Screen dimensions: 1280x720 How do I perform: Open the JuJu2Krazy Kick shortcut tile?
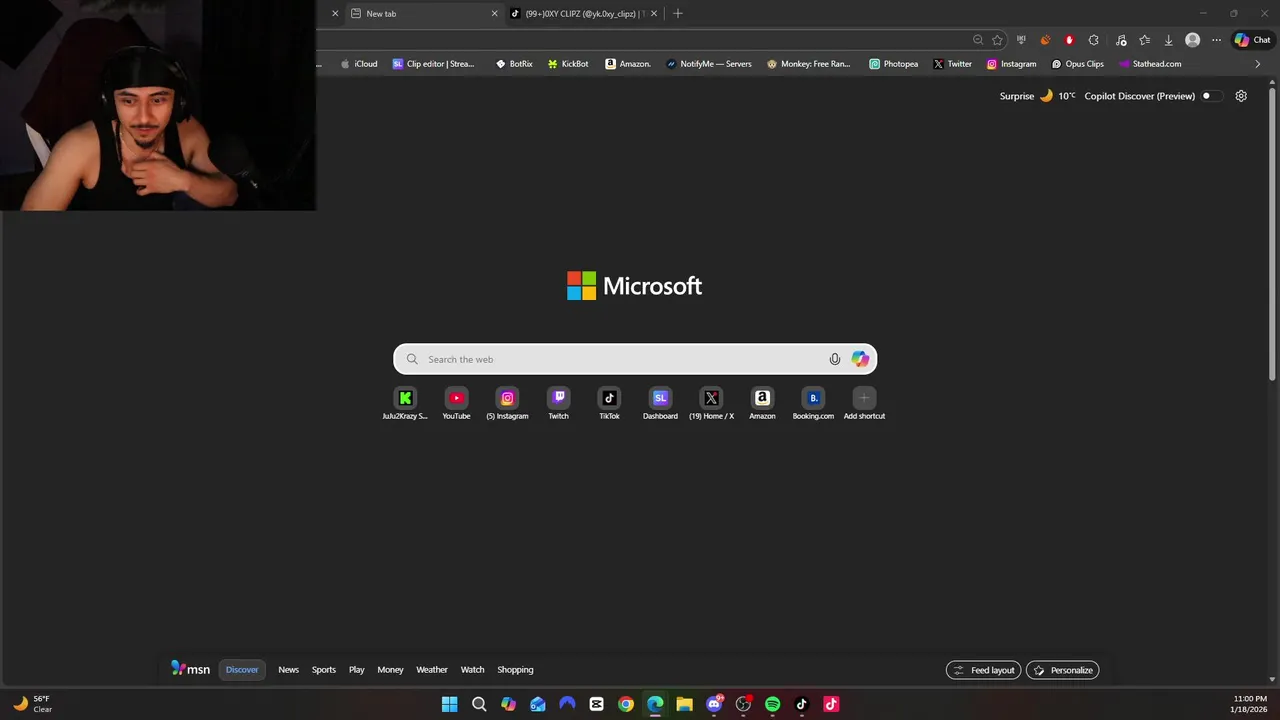tap(405, 404)
